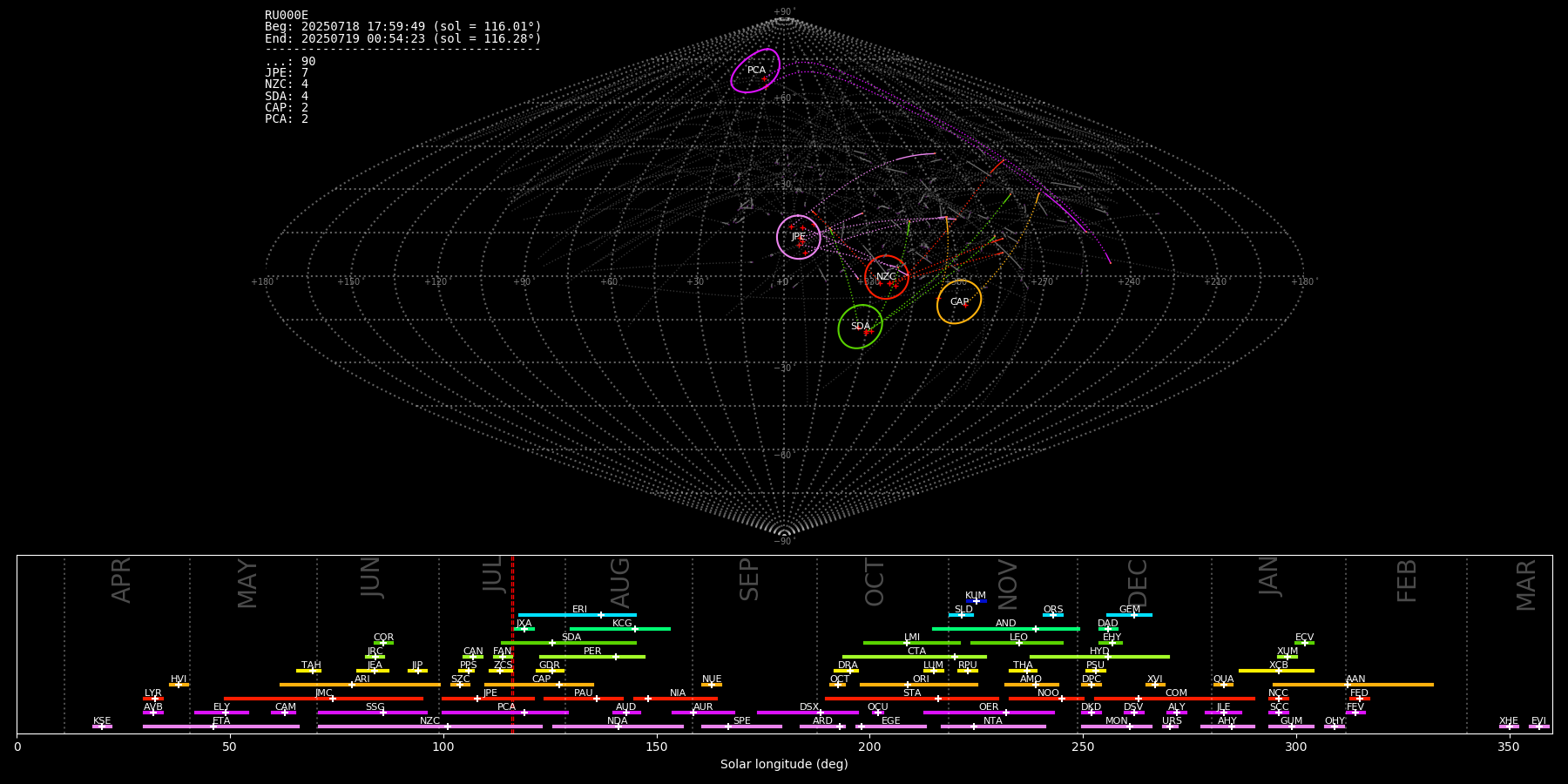Click the GEM shower label in timeline
Image resolution: width=1568 pixels, height=784 pixels.
click(1130, 610)
